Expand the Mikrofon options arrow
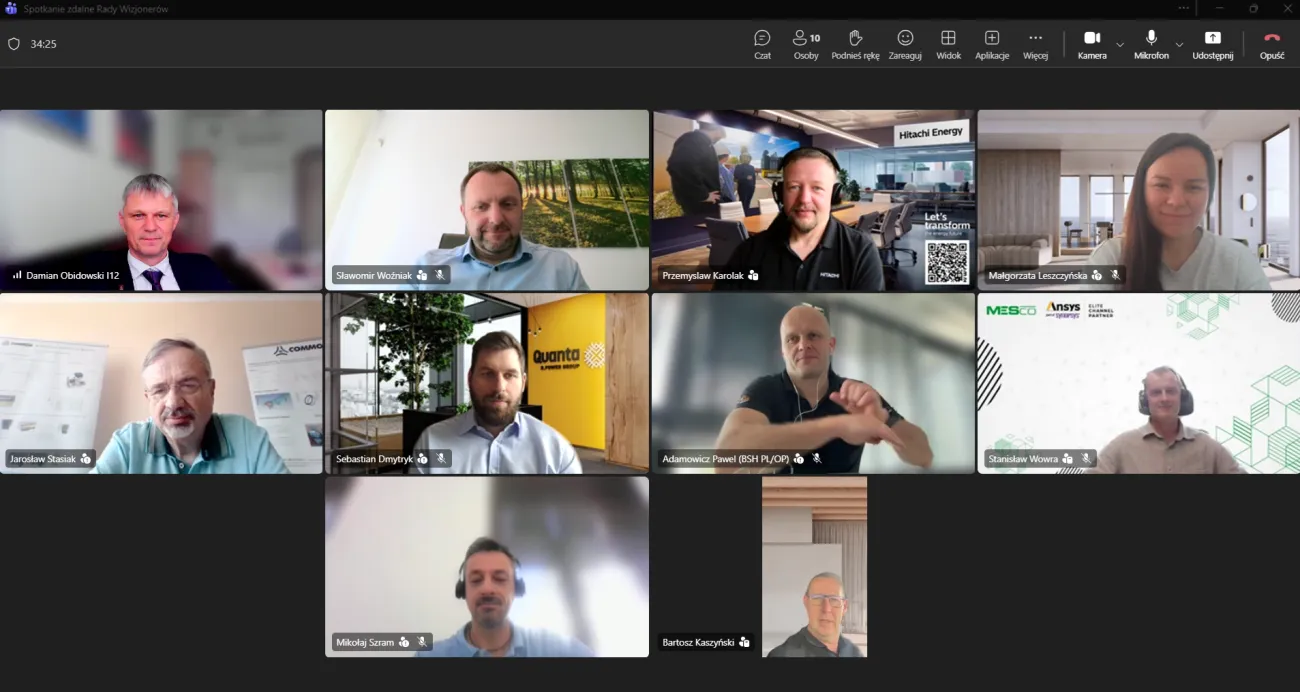The image size is (1300, 692). [x=1179, y=44]
